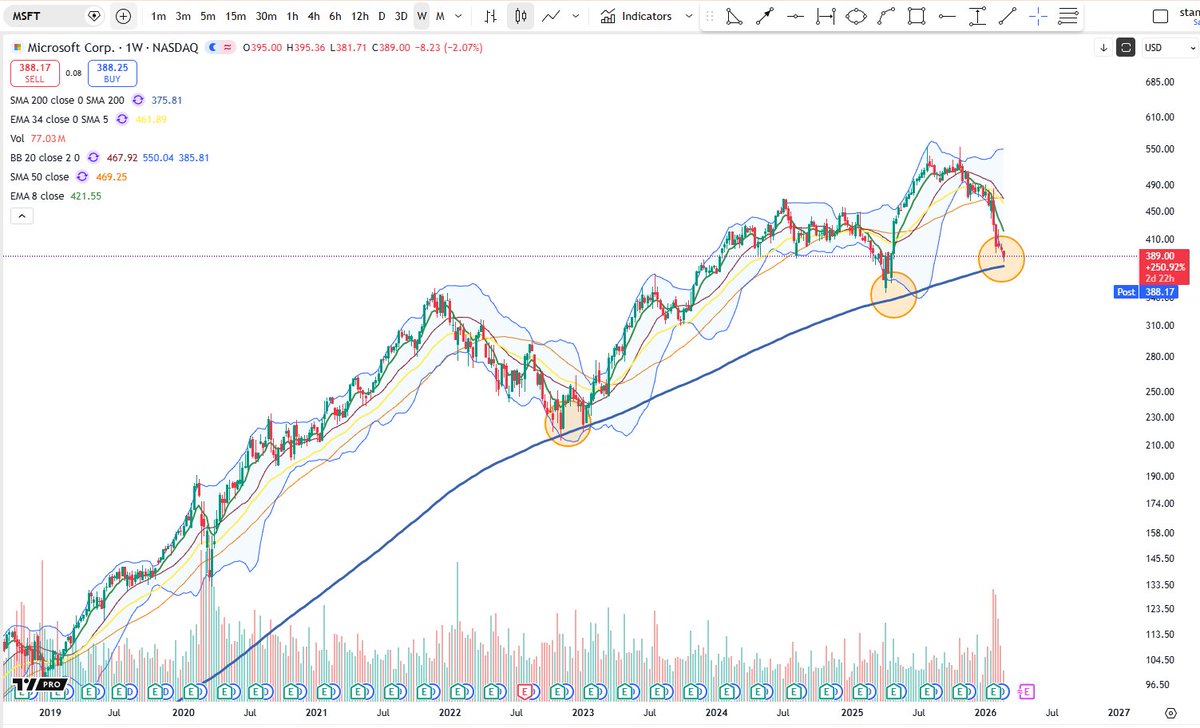
Task: Click the layout square icon at top right
Action: (x=1160, y=16)
